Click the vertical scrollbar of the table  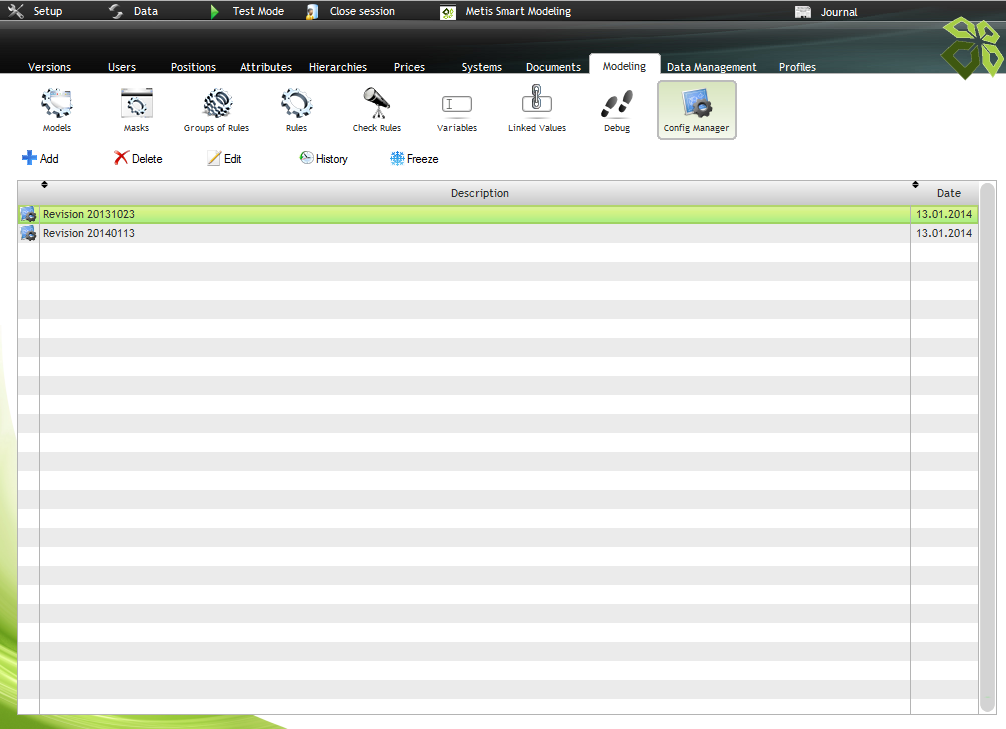tap(987, 448)
